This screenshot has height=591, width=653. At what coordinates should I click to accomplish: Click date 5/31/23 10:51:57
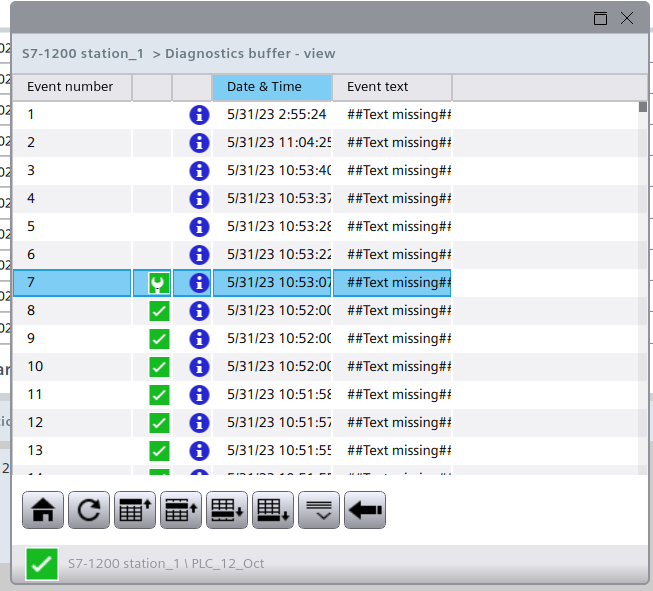tap(279, 422)
